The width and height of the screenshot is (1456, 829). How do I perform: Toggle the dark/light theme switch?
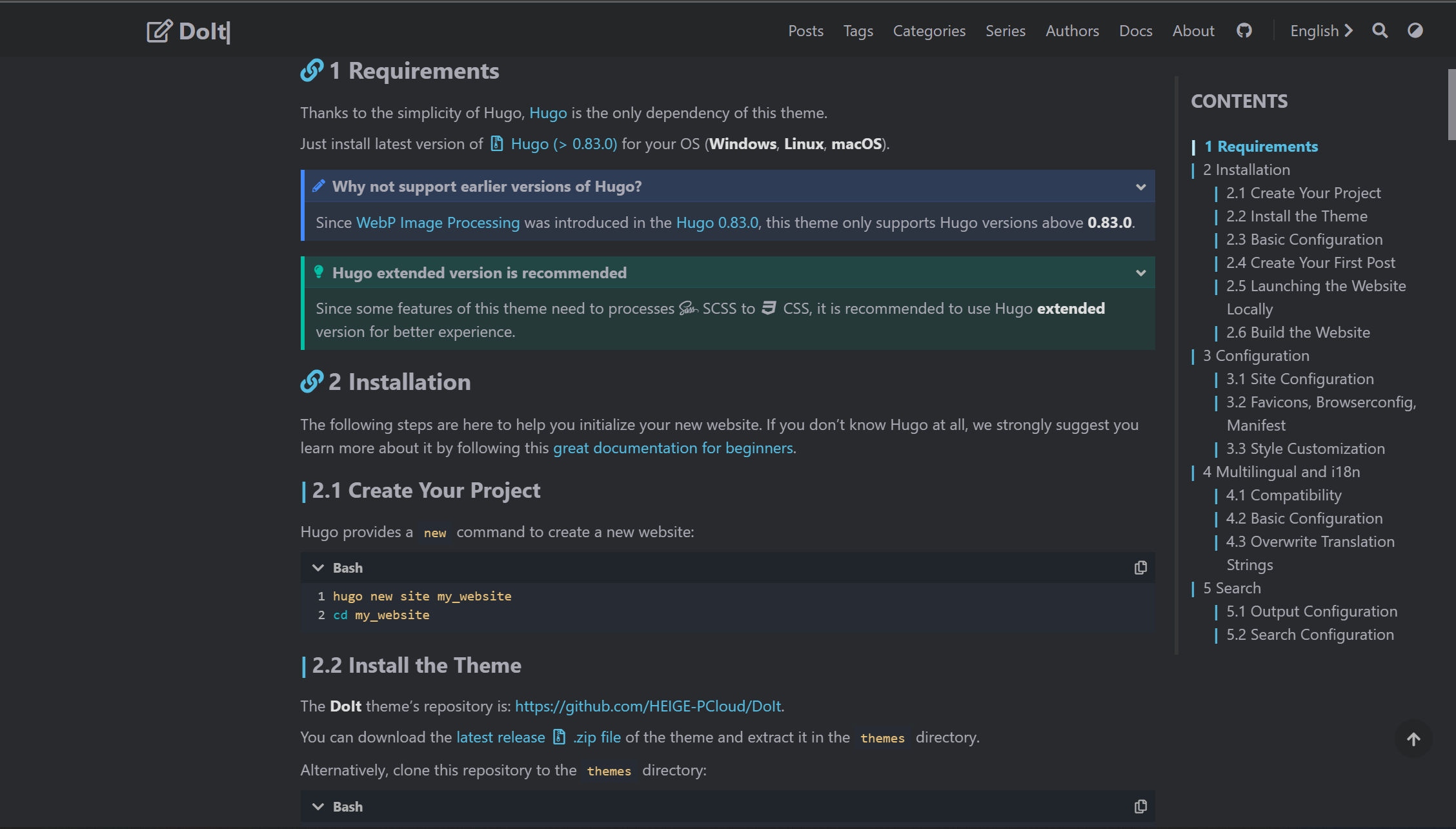(1415, 30)
